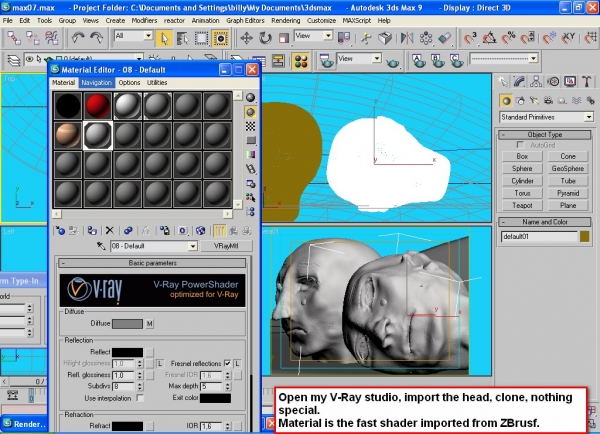Screen dimensions: 600x434
Task: Open the Graph Editors menu
Action: 245,21
